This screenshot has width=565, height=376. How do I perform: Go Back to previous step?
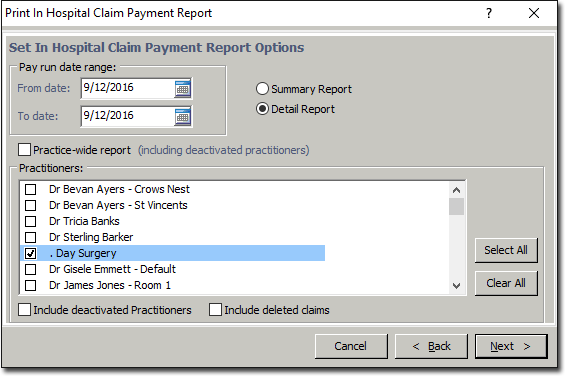coord(431,346)
